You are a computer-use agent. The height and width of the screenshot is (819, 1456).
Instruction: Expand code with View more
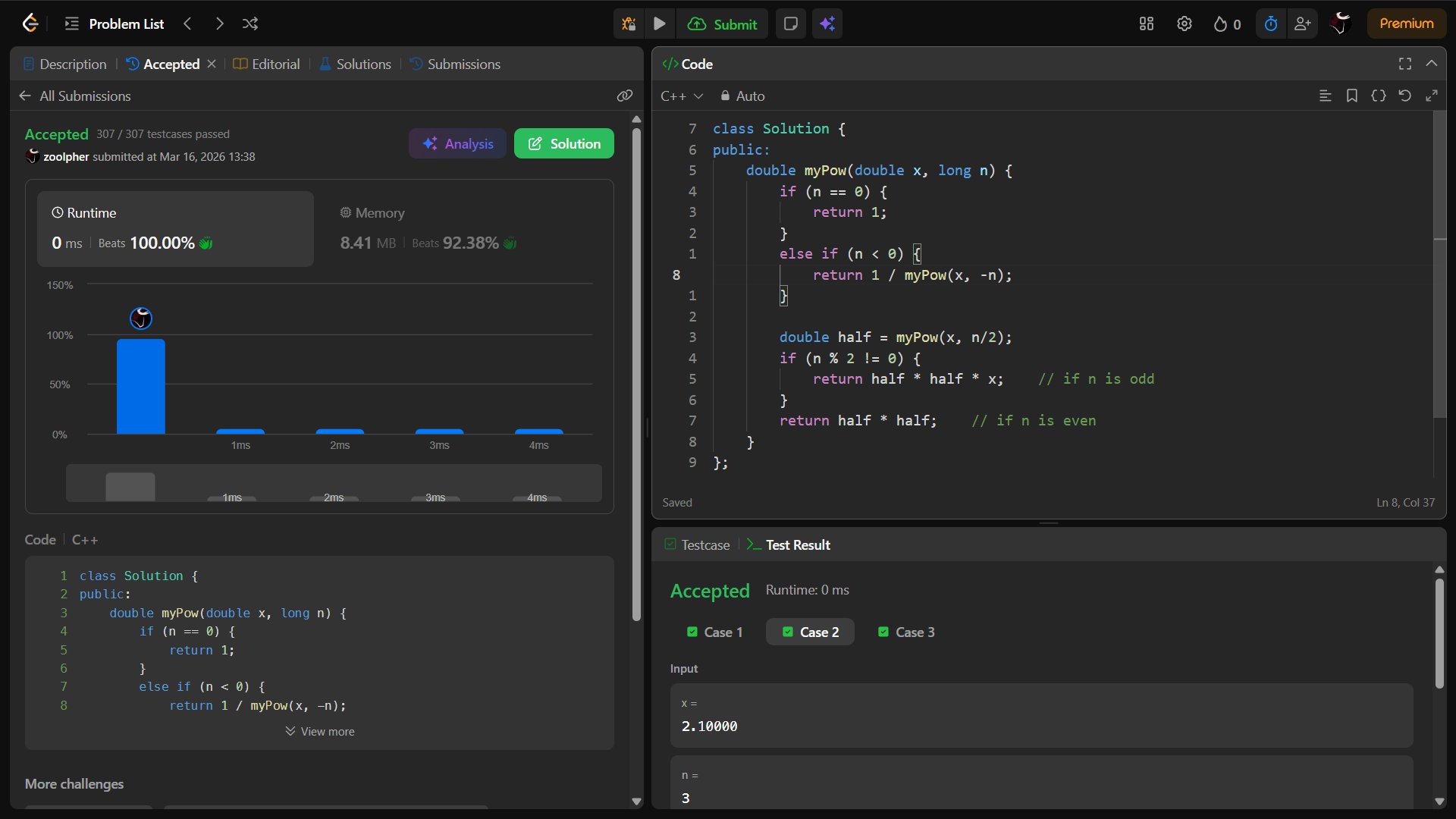pos(320,731)
